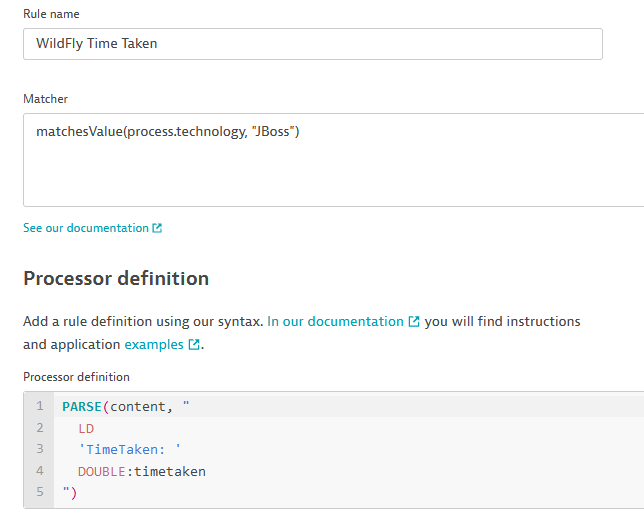Screen dimensions: 644x528
Task: Click line number 3 in editor gutter
Action: (40, 449)
